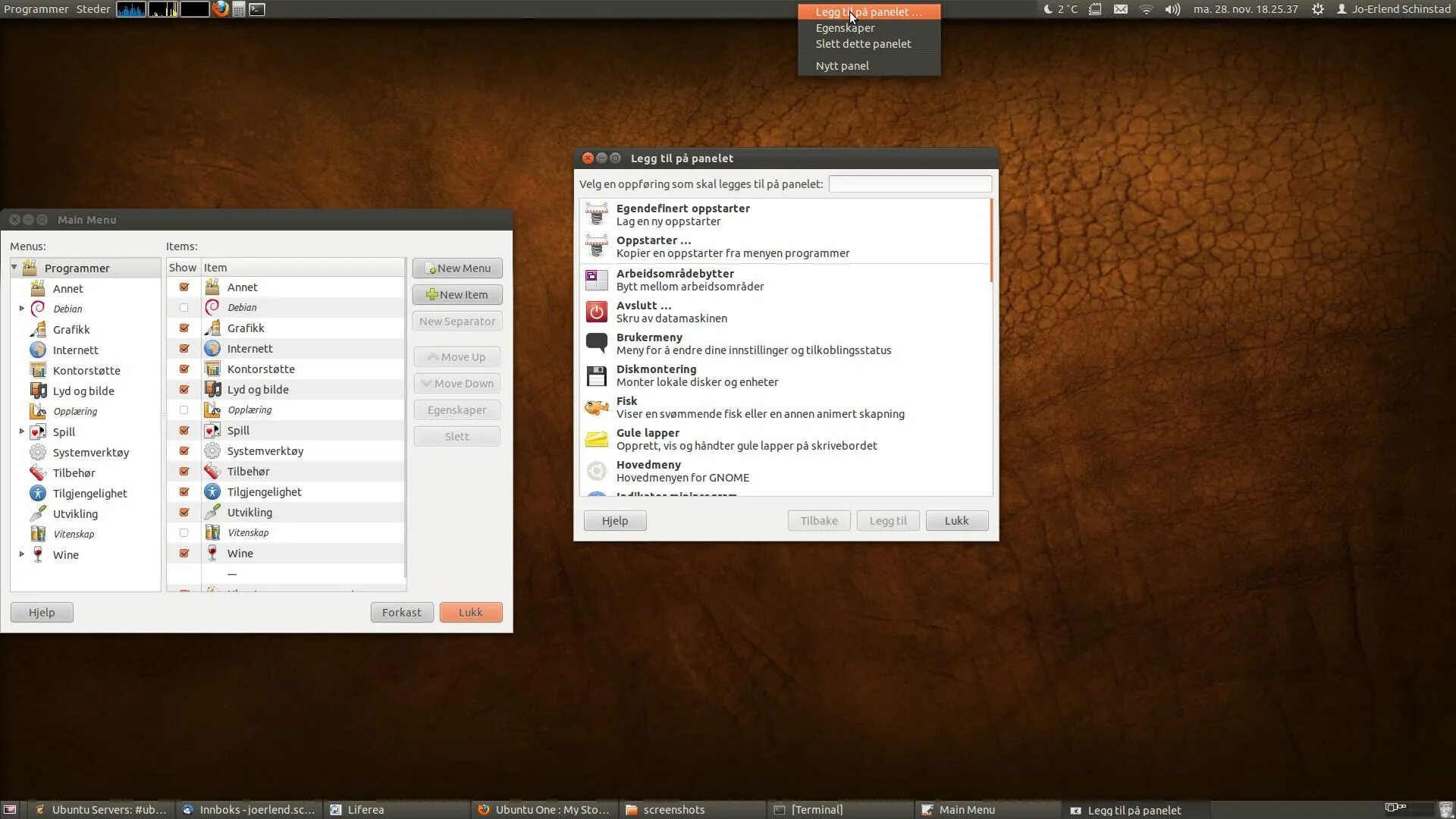Click the mail envelope indicator icon

tap(1121, 9)
